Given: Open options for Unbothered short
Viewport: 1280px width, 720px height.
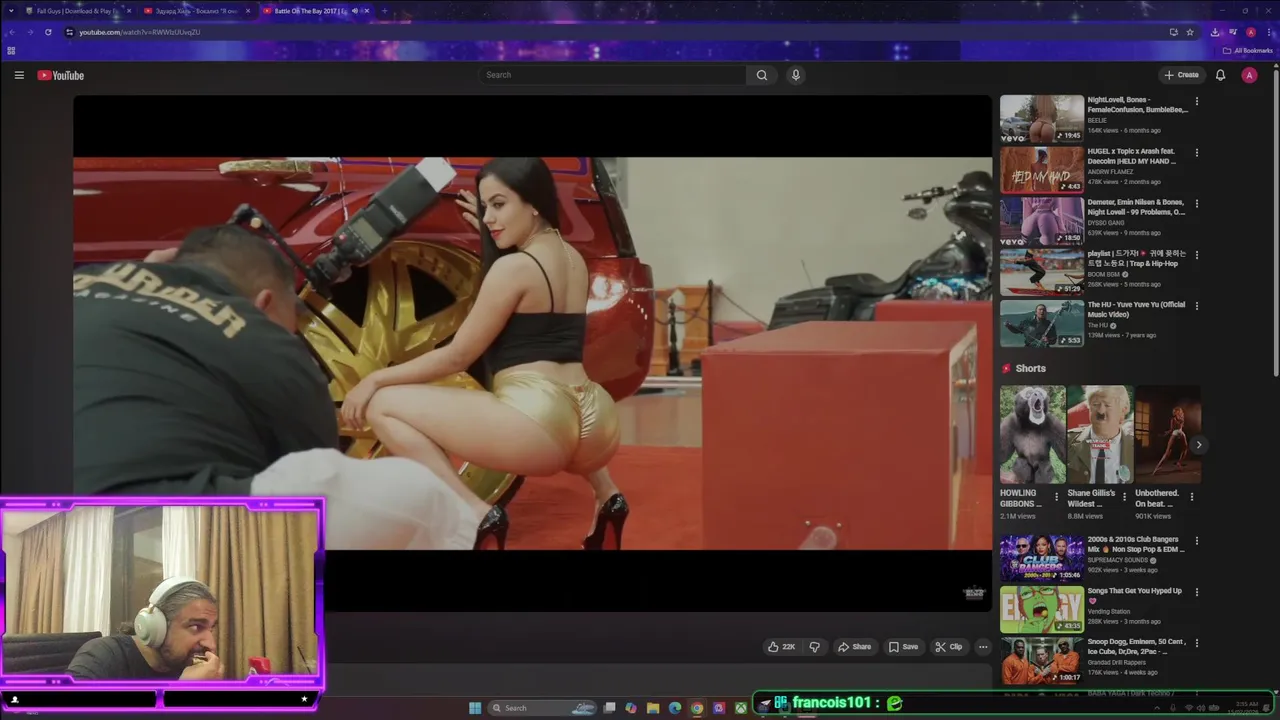Looking at the screenshot, I should click(1191, 497).
